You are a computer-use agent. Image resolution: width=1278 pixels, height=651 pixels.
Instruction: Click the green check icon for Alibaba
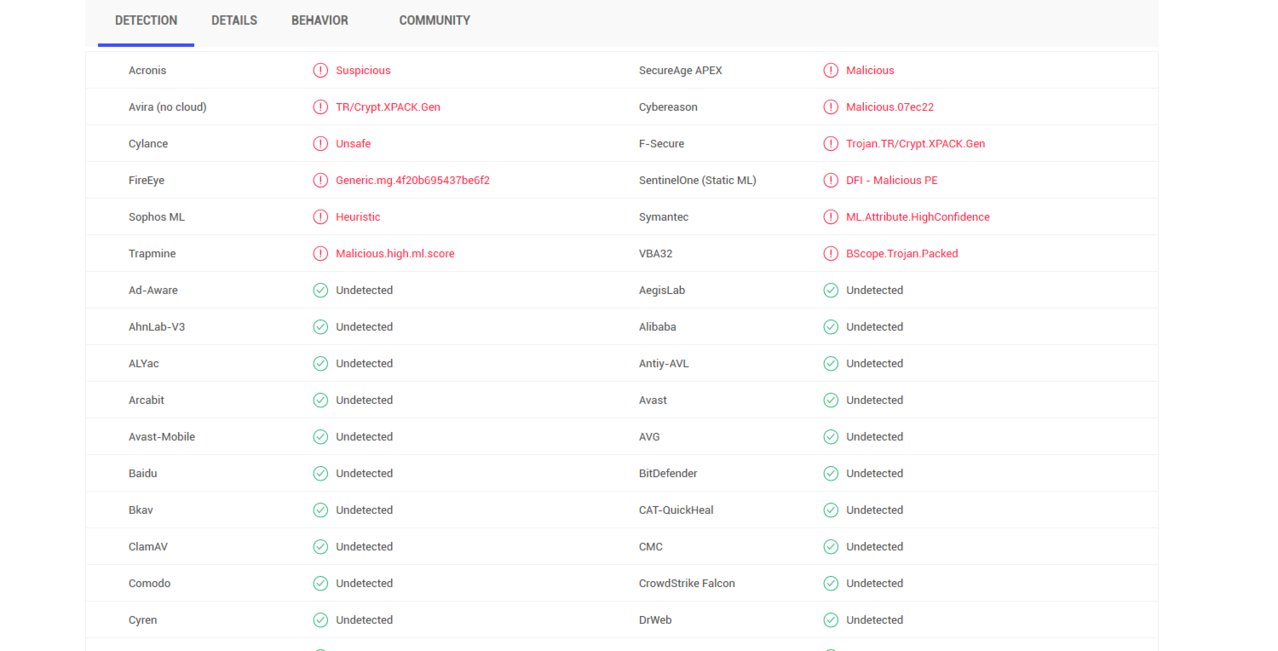click(x=830, y=327)
